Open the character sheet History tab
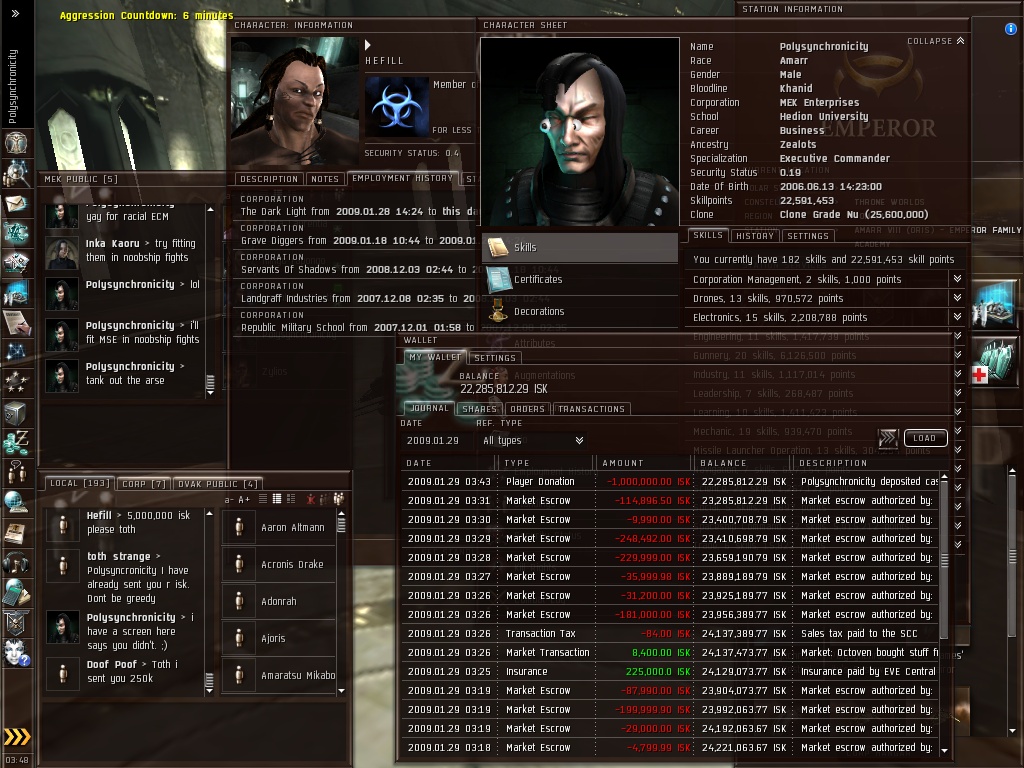1024x768 pixels. coord(754,236)
